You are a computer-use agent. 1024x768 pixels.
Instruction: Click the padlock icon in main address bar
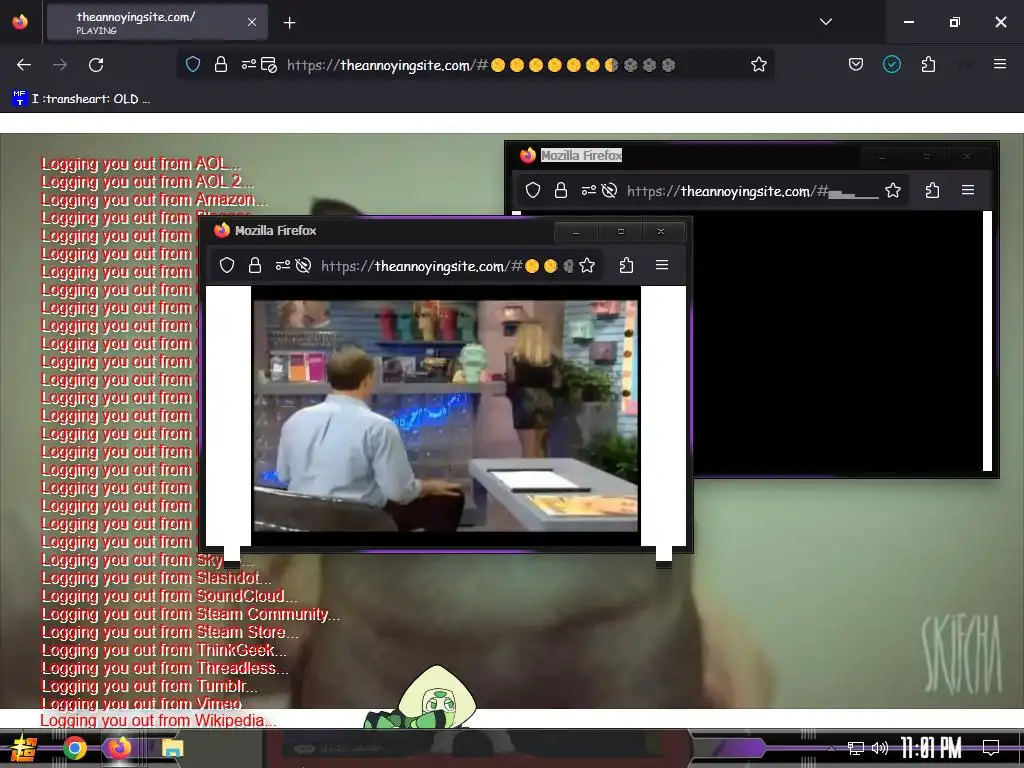tap(221, 64)
